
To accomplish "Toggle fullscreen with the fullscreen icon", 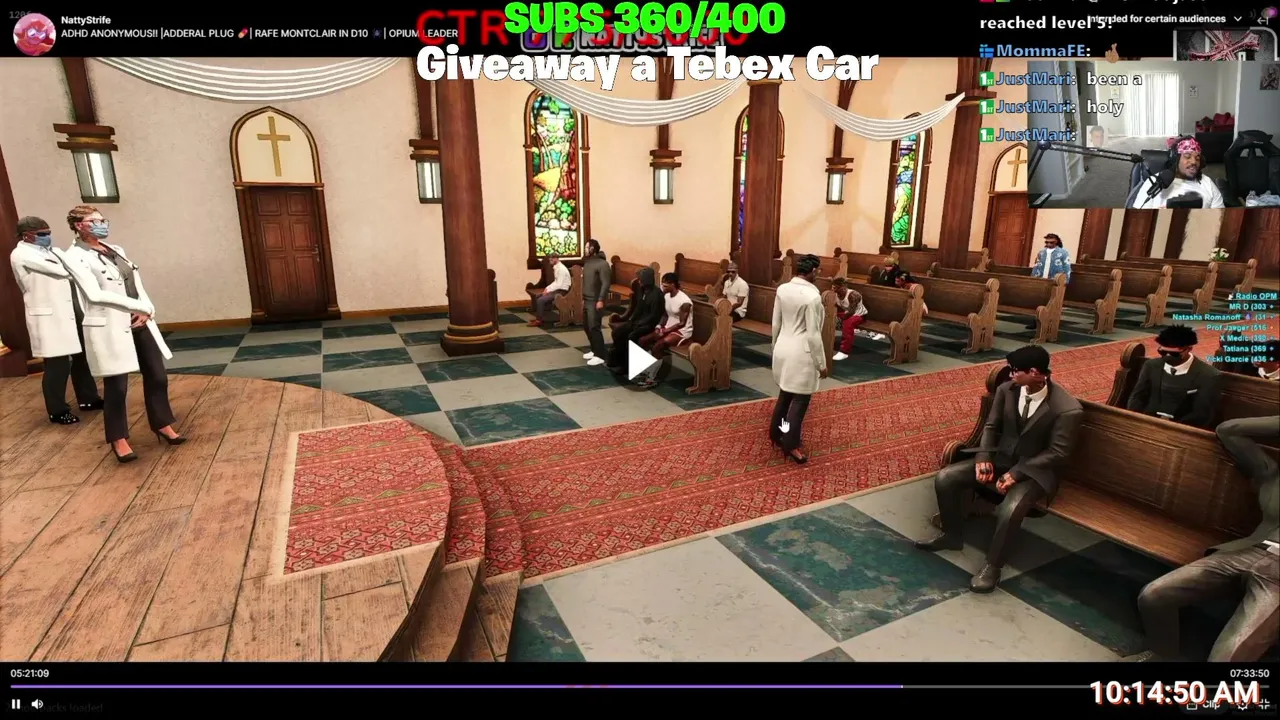I will point(1262,704).
